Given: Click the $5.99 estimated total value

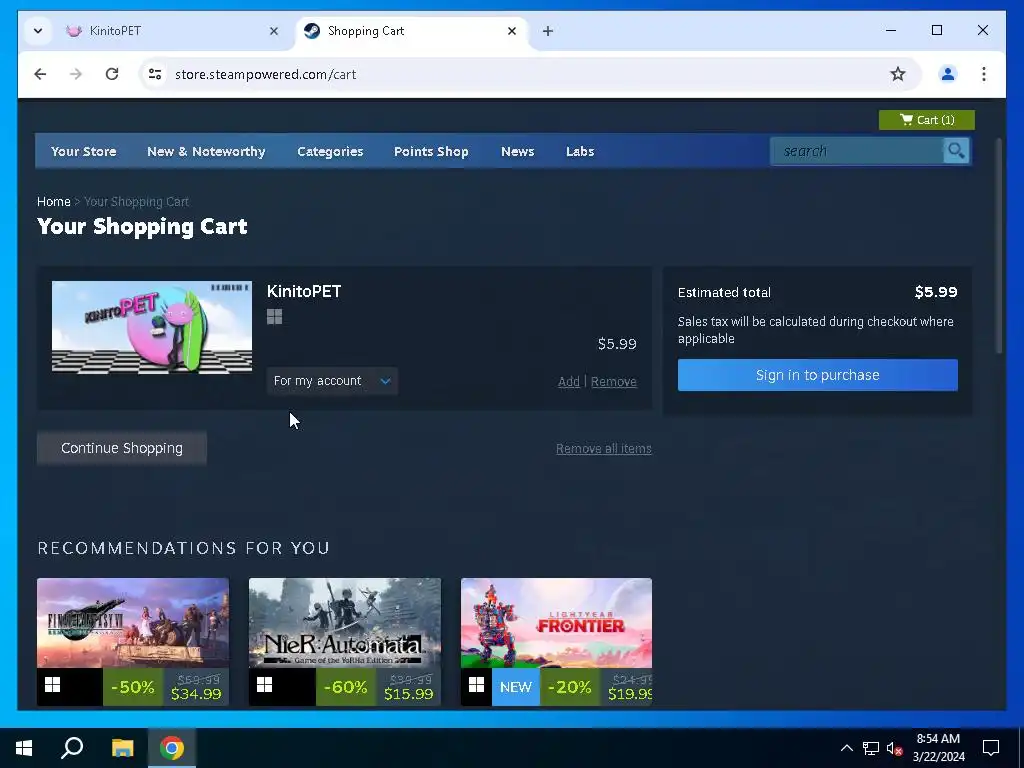Looking at the screenshot, I should (936, 292).
